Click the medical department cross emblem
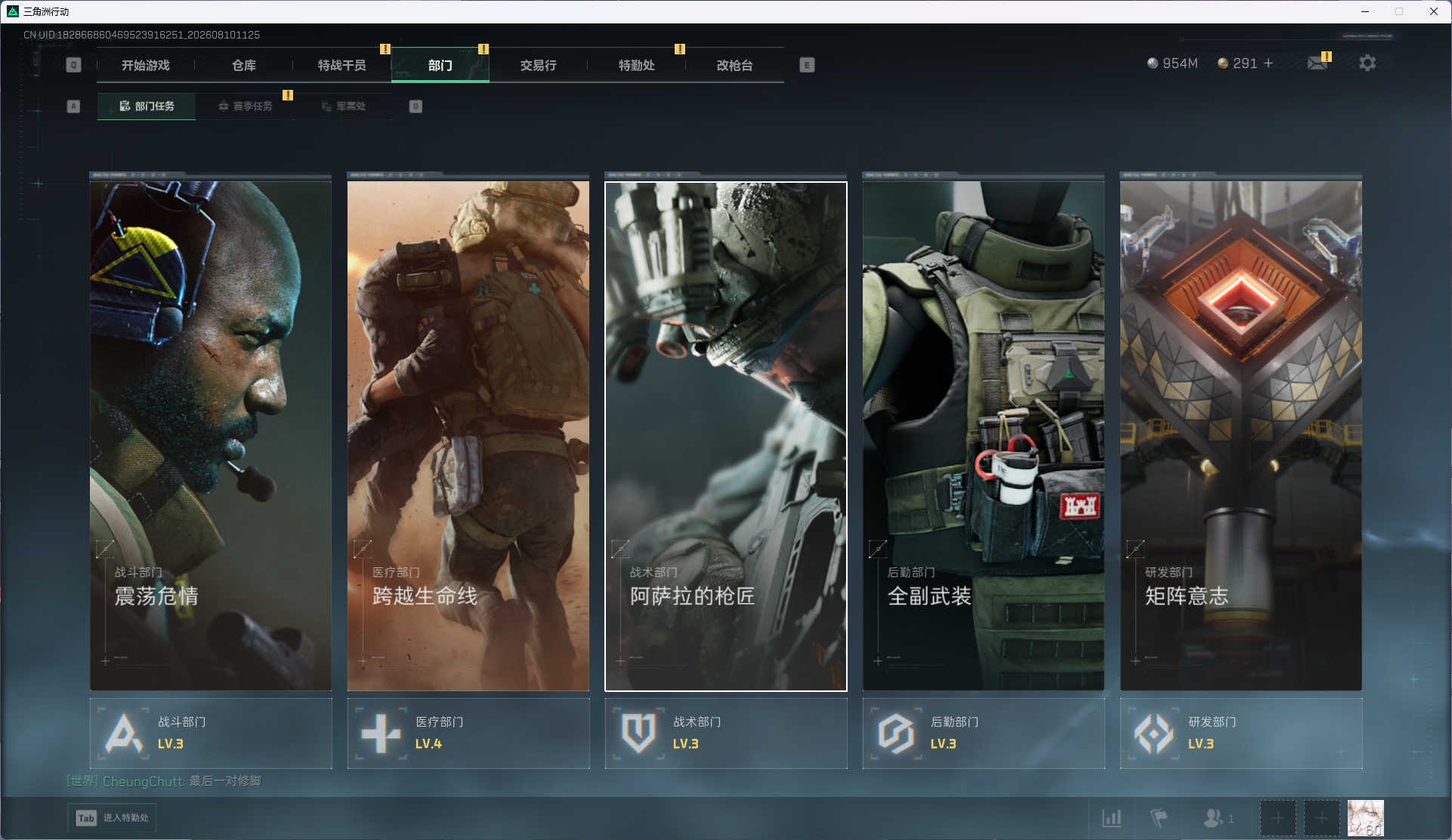This screenshot has width=1452, height=840. pyautogui.click(x=382, y=733)
